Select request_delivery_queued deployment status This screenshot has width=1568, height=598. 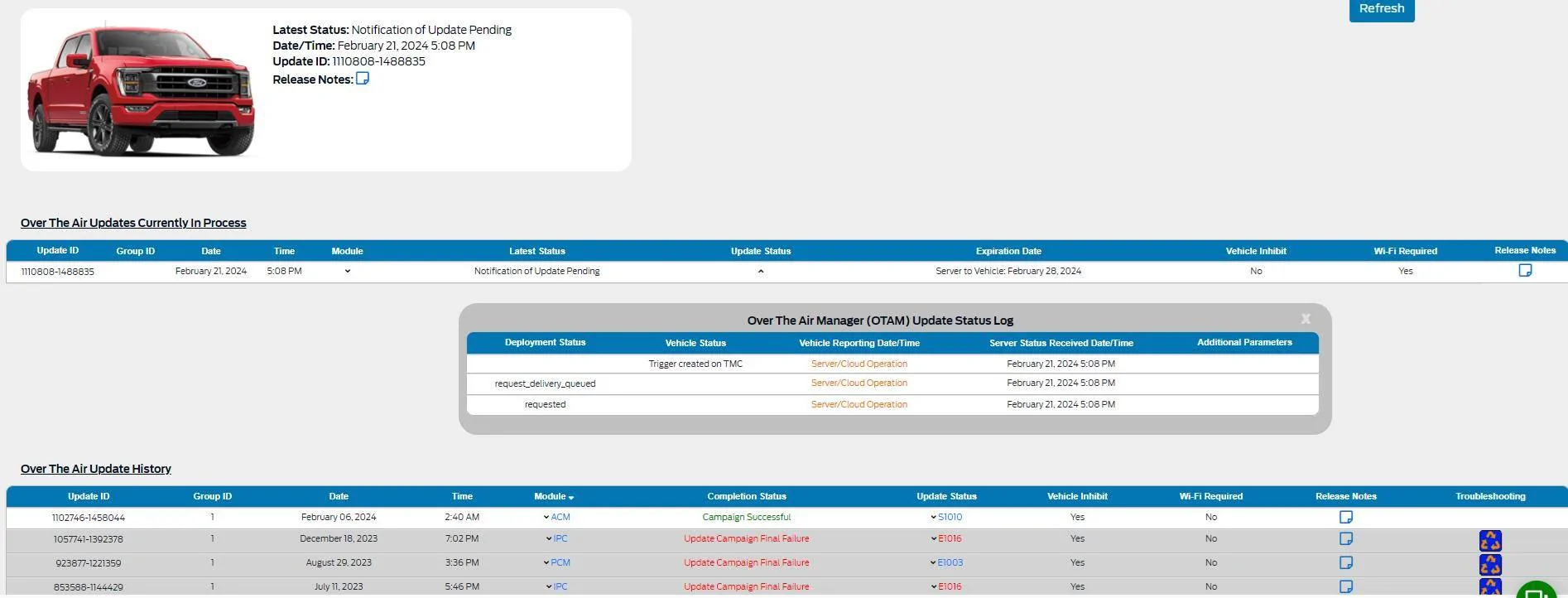pyautogui.click(x=545, y=383)
